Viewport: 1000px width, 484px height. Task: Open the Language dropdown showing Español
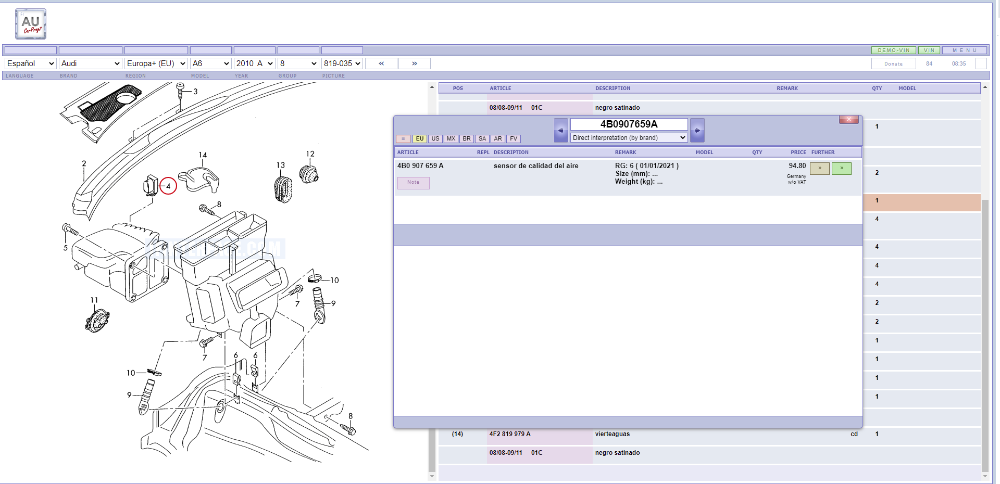click(x=30, y=63)
